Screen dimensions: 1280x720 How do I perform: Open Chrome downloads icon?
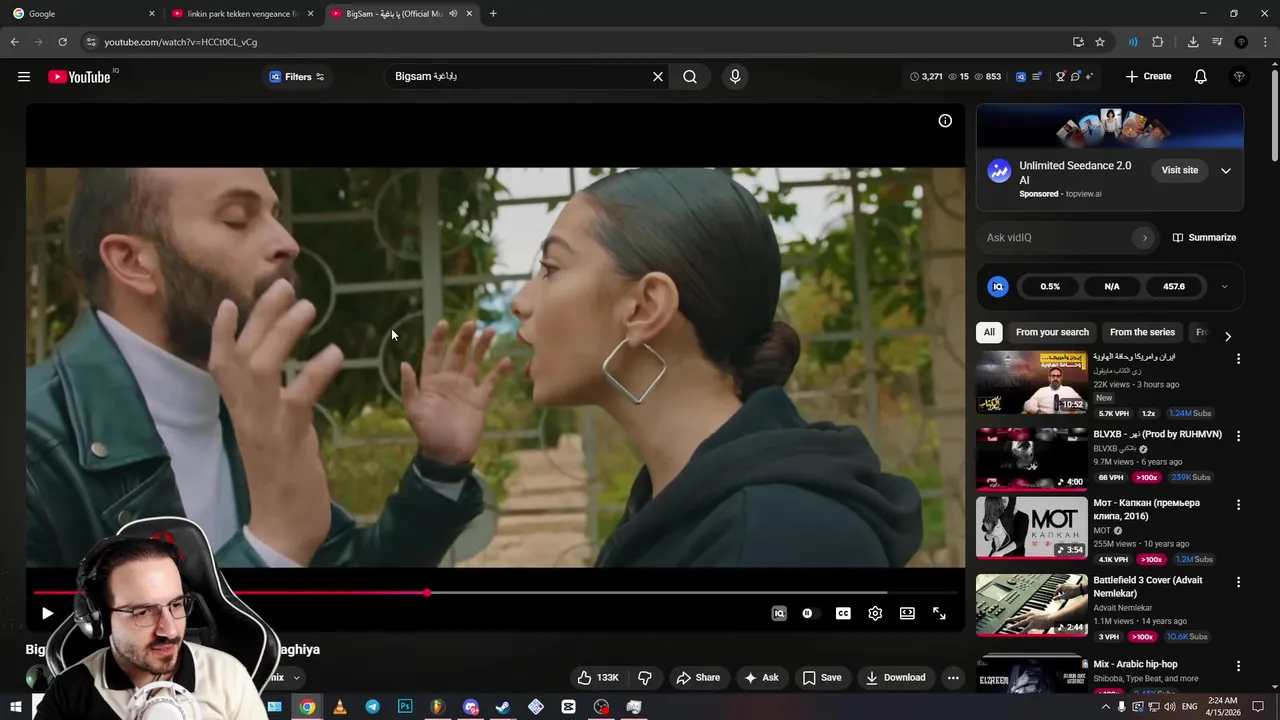pyautogui.click(x=1193, y=42)
